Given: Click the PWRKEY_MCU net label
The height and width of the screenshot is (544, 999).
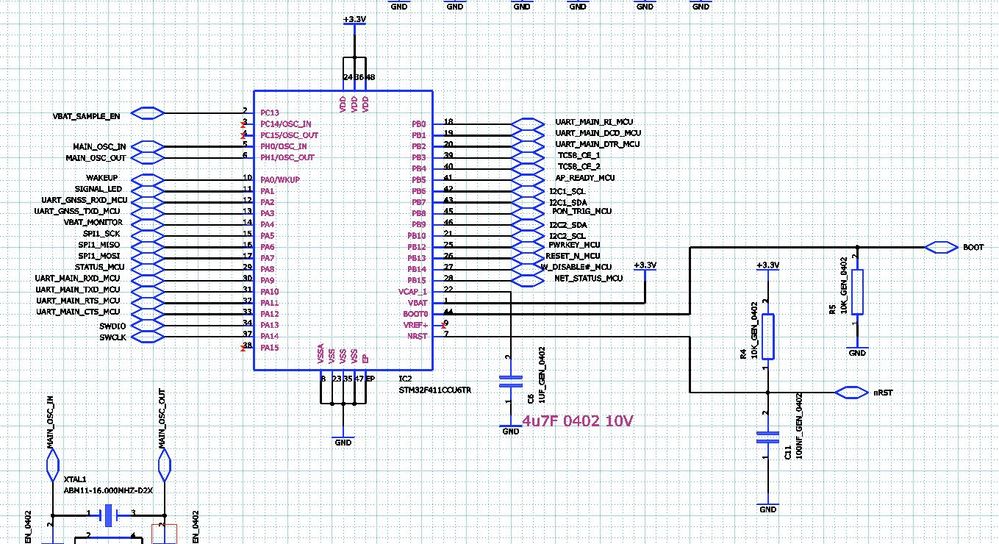Looking at the screenshot, I should coord(575,245).
